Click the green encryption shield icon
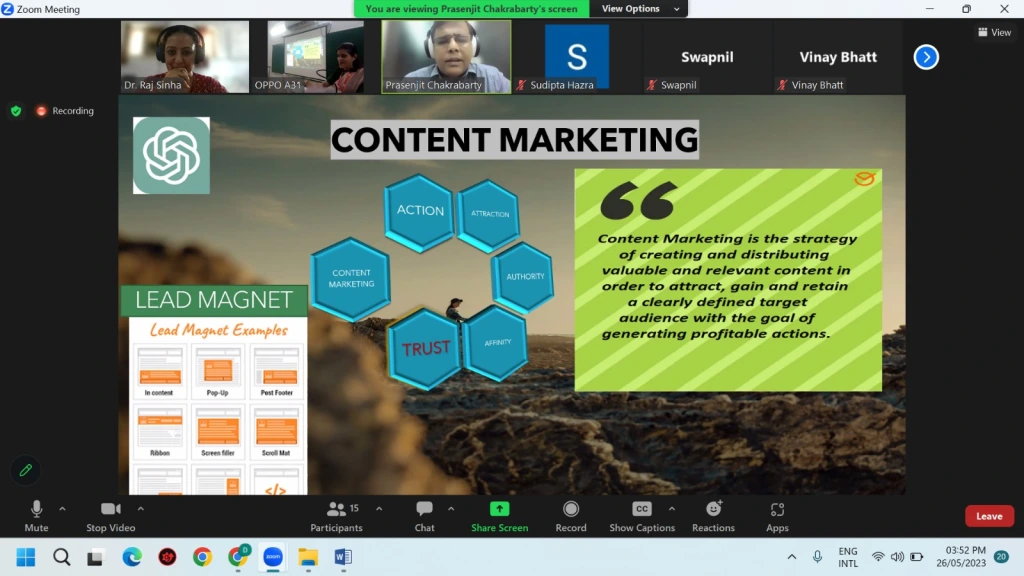This screenshot has width=1024, height=576. (16, 111)
